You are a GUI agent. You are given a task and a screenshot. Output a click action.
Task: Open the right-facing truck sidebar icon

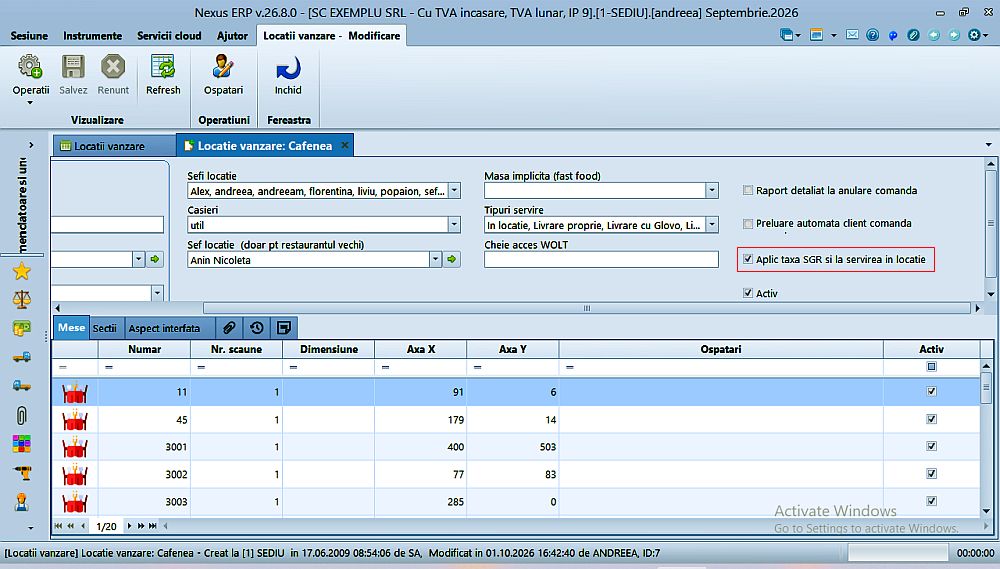(22, 357)
